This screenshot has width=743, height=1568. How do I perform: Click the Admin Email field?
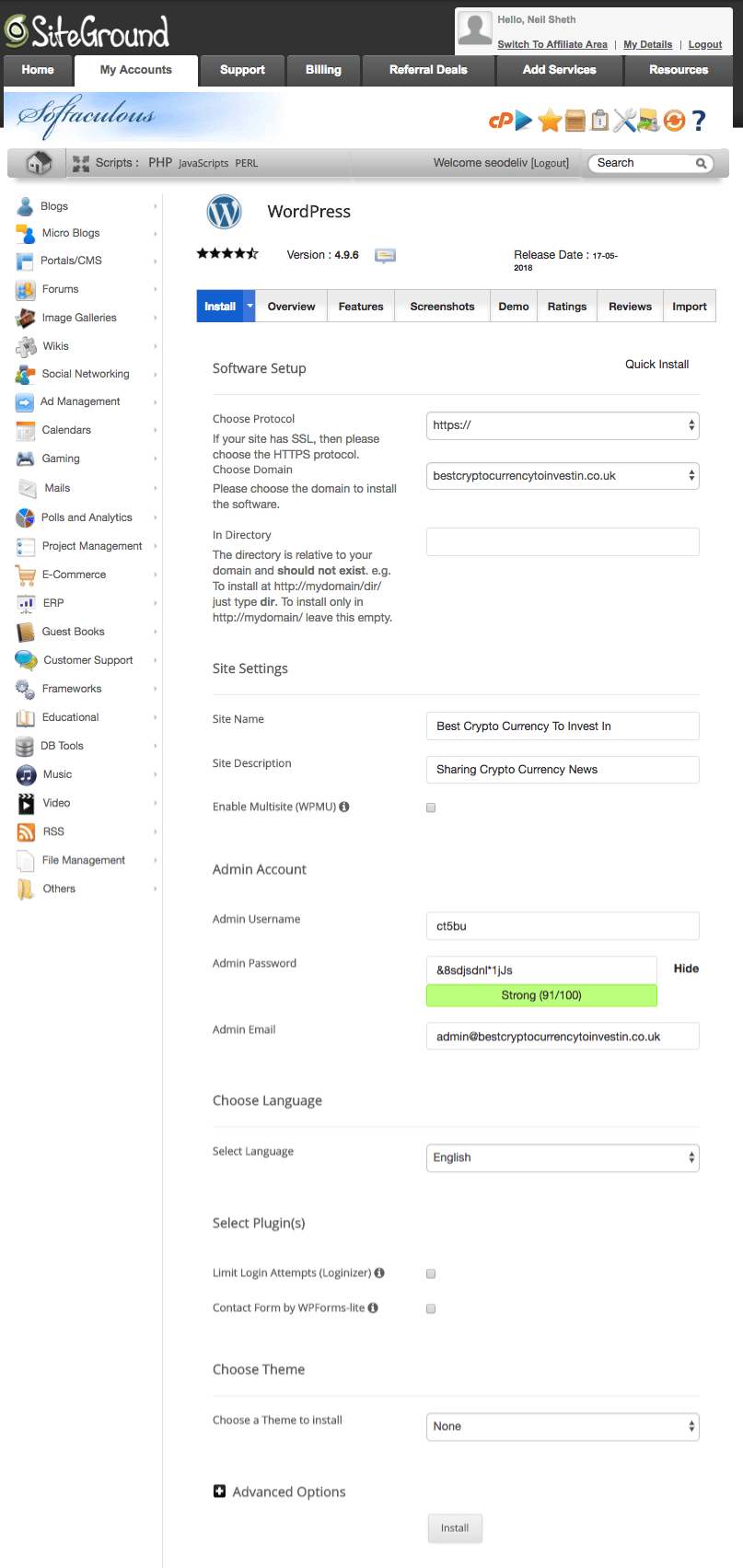[x=563, y=1036]
